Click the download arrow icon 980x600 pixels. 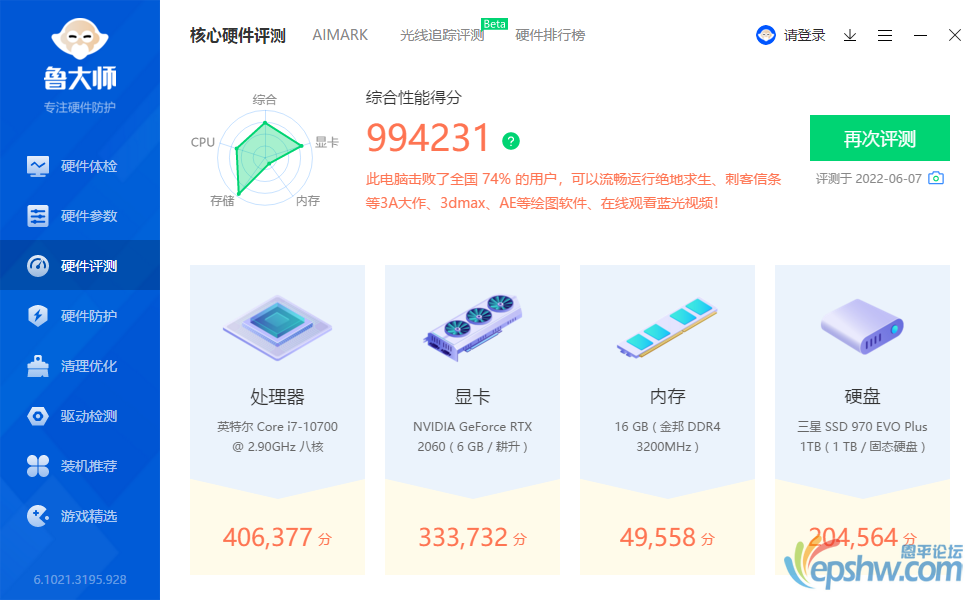coord(849,36)
